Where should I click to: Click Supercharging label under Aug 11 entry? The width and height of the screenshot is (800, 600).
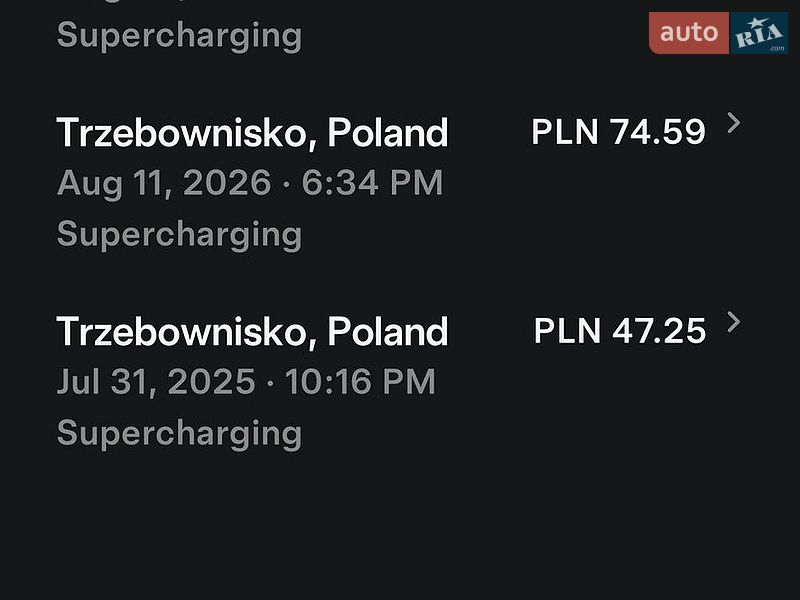click(x=179, y=235)
